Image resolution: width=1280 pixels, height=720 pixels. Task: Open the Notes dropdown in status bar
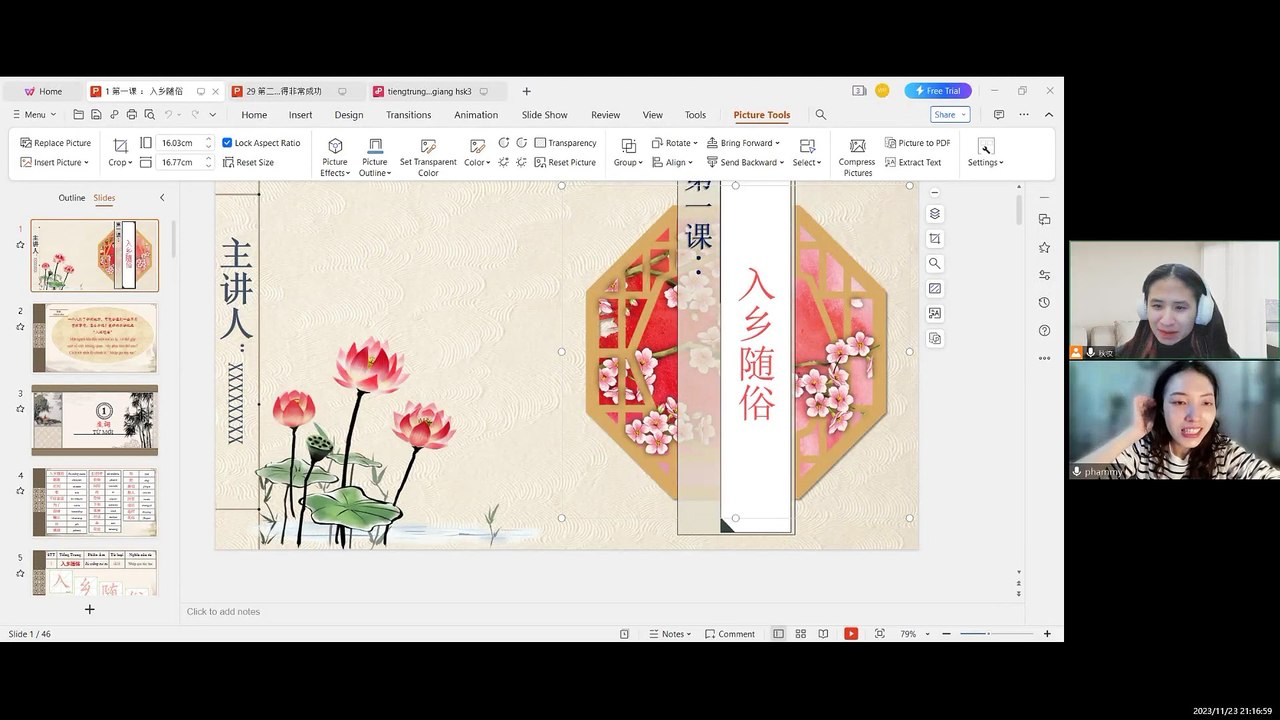coord(672,634)
